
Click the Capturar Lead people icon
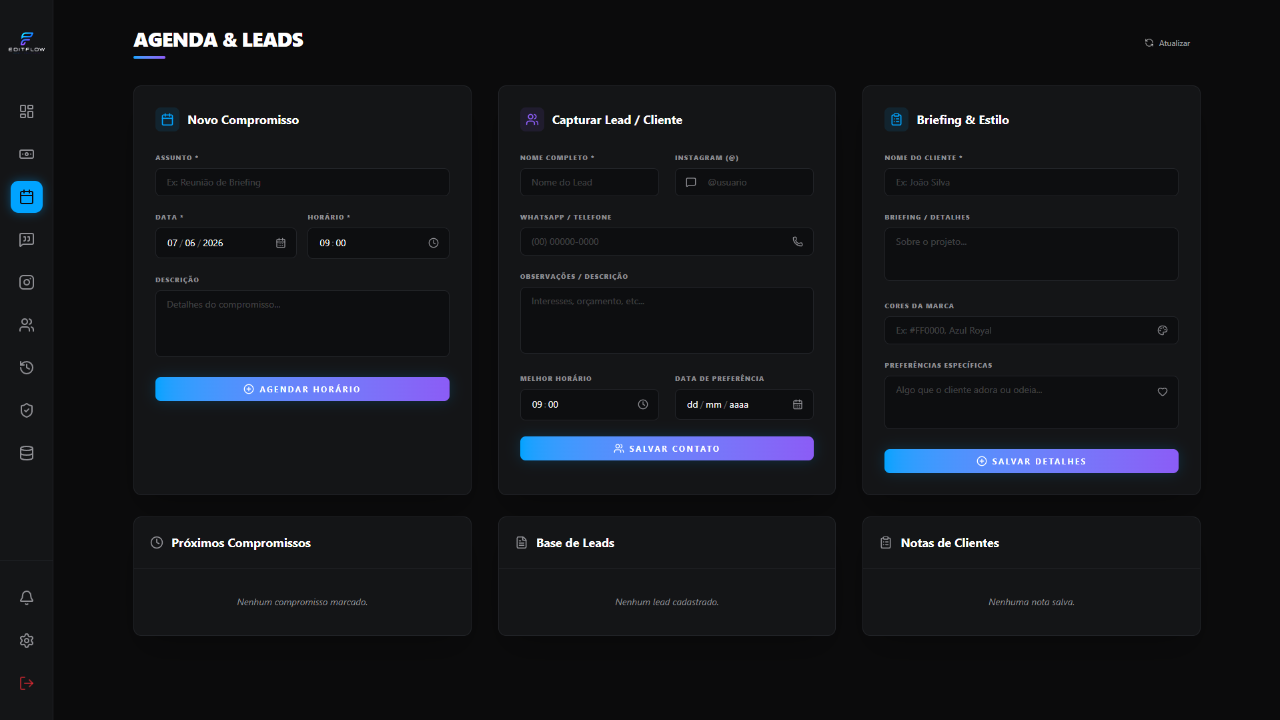coord(532,119)
